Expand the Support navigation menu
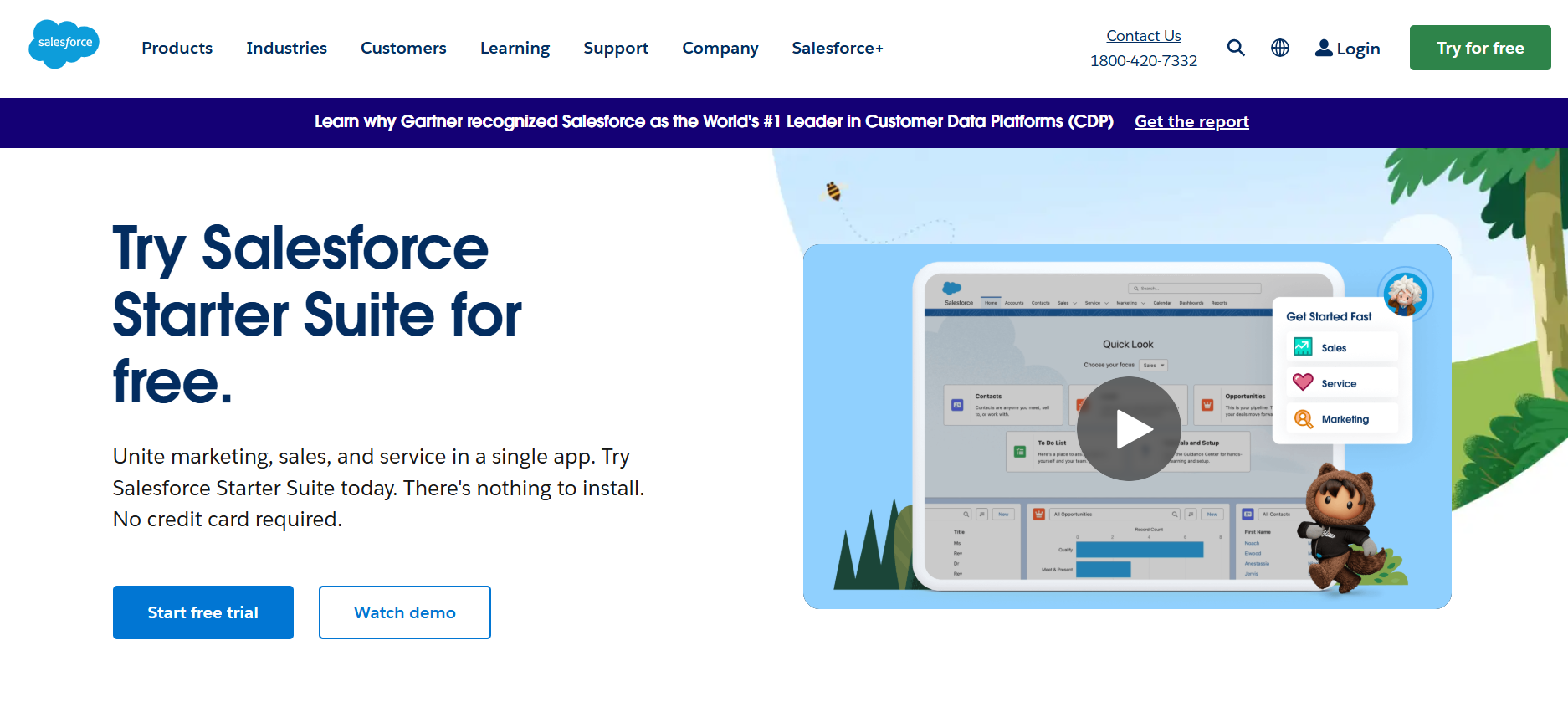Image resolution: width=1568 pixels, height=712 pixels. coord(616,48)
